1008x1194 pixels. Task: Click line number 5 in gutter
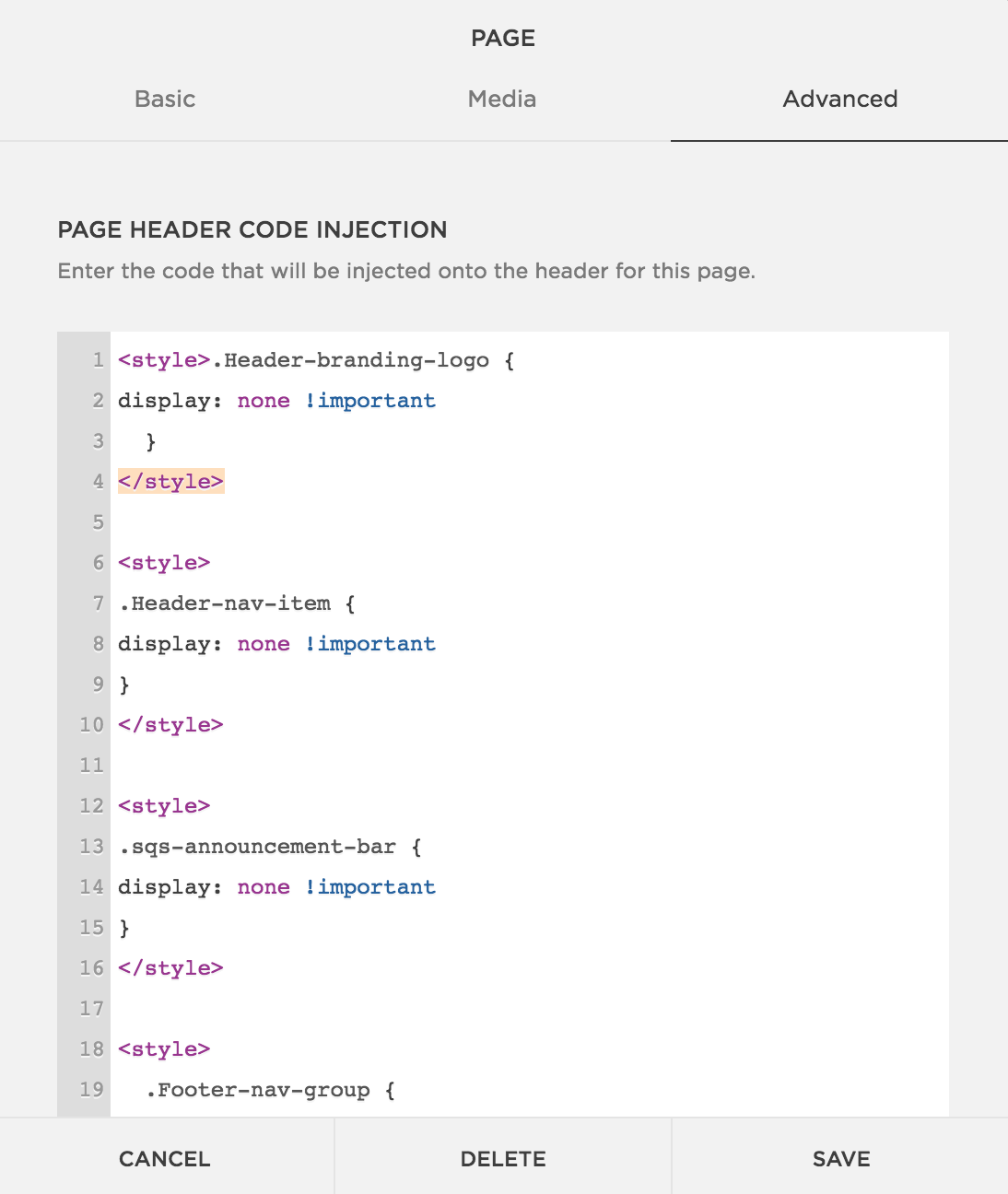(98, 522)
